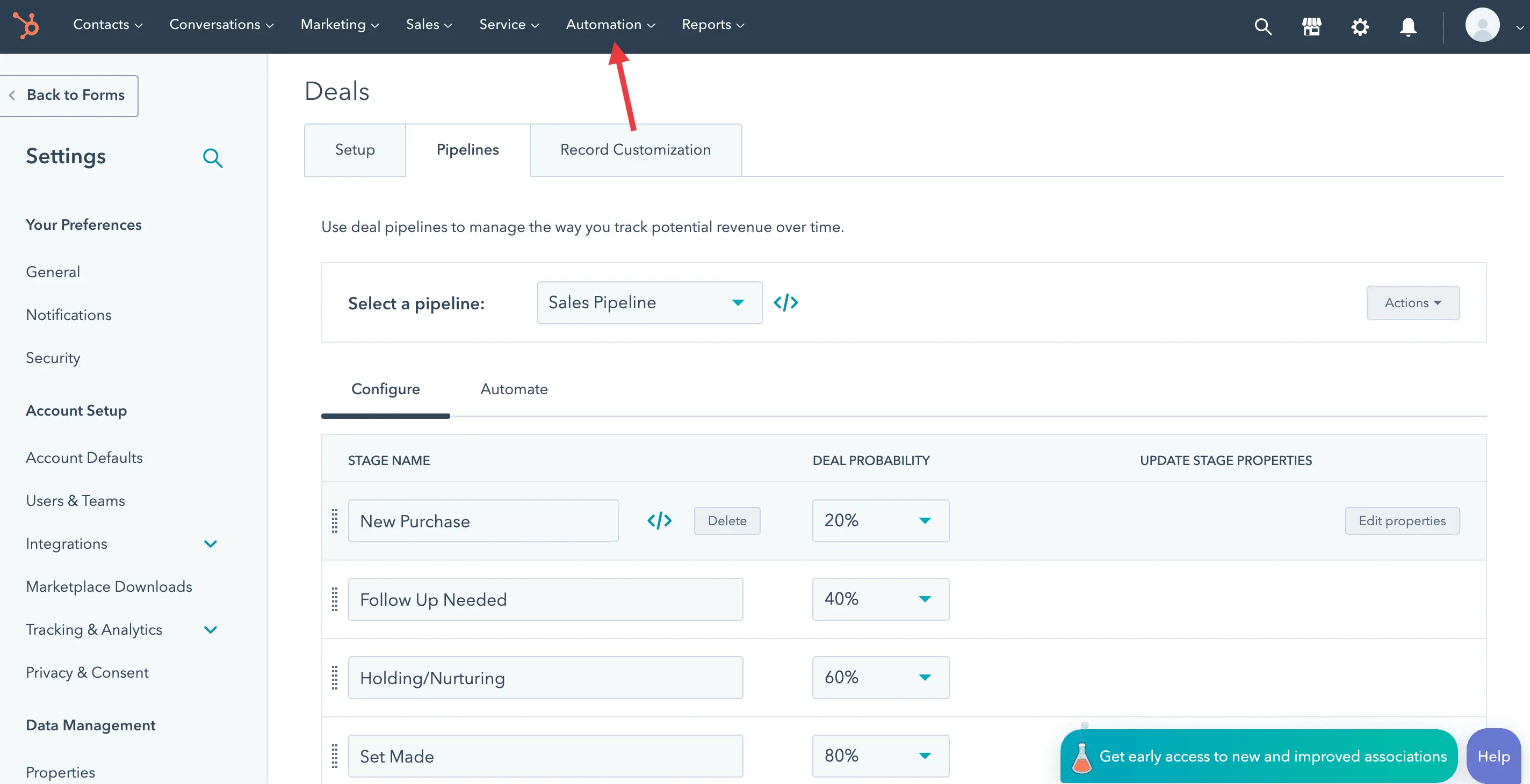Click the settings gear icon
The image size is (1530, 784).
[x=1360, y=27]
